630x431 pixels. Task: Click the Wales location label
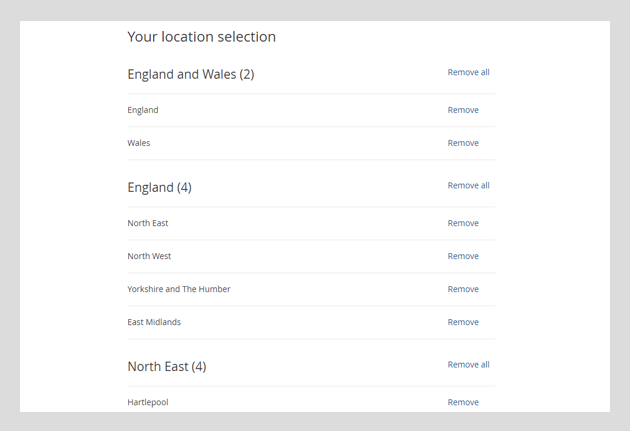[x=139, y=143]
